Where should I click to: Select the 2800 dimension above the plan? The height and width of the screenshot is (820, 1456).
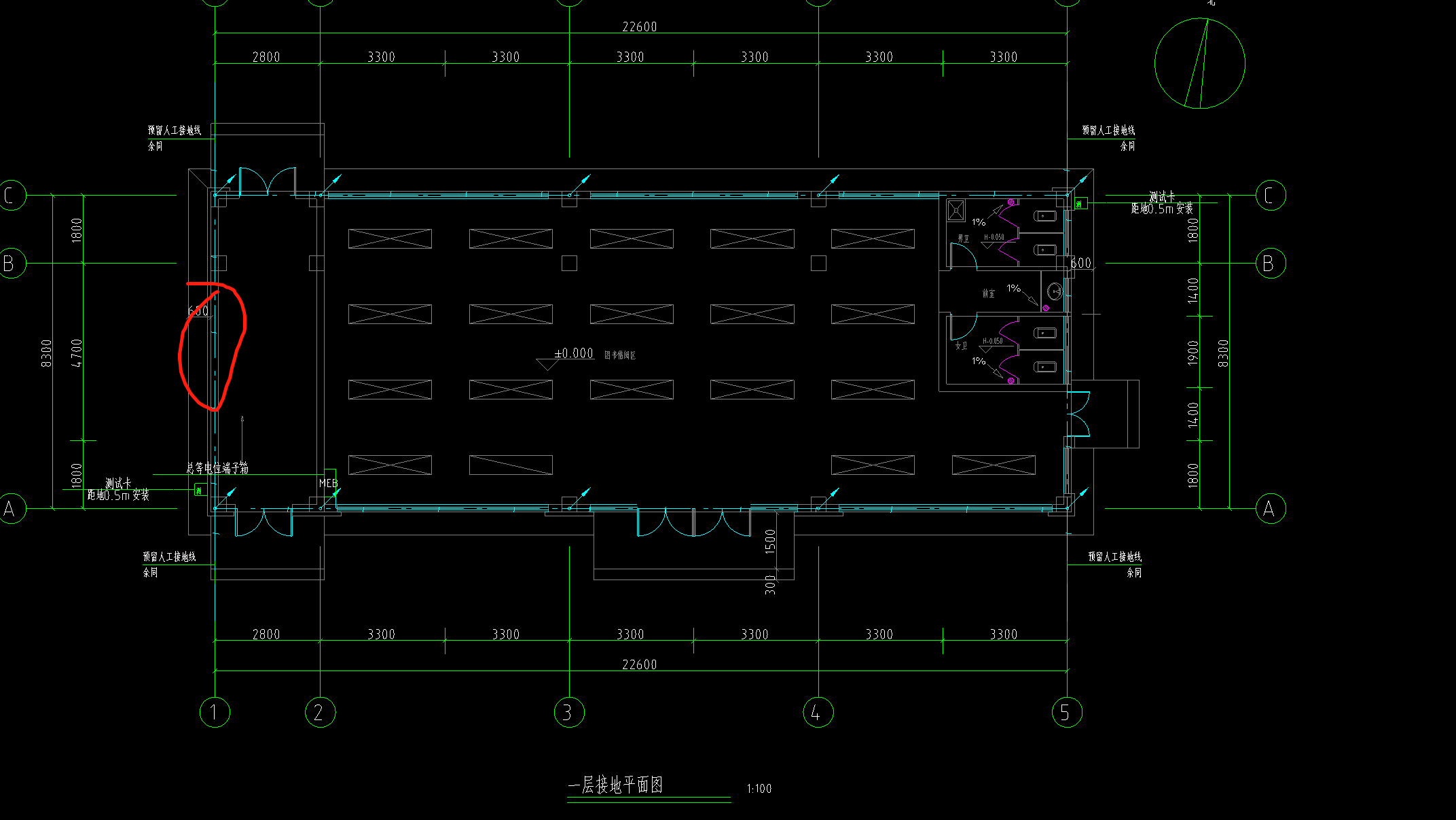coord(266,57)
